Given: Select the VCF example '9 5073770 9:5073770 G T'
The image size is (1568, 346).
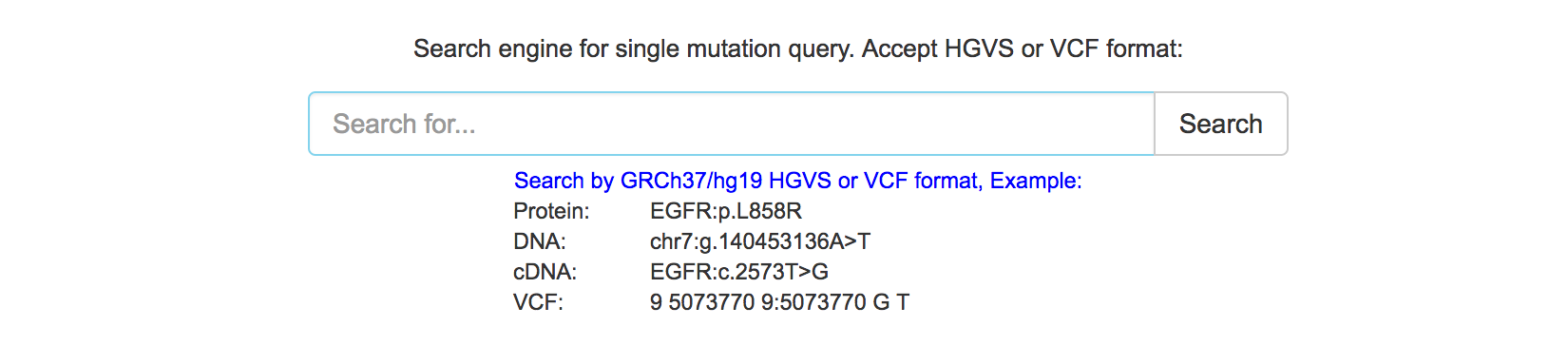Looking at the screenshot, I should pyautogui.click(x=779, y=302).
